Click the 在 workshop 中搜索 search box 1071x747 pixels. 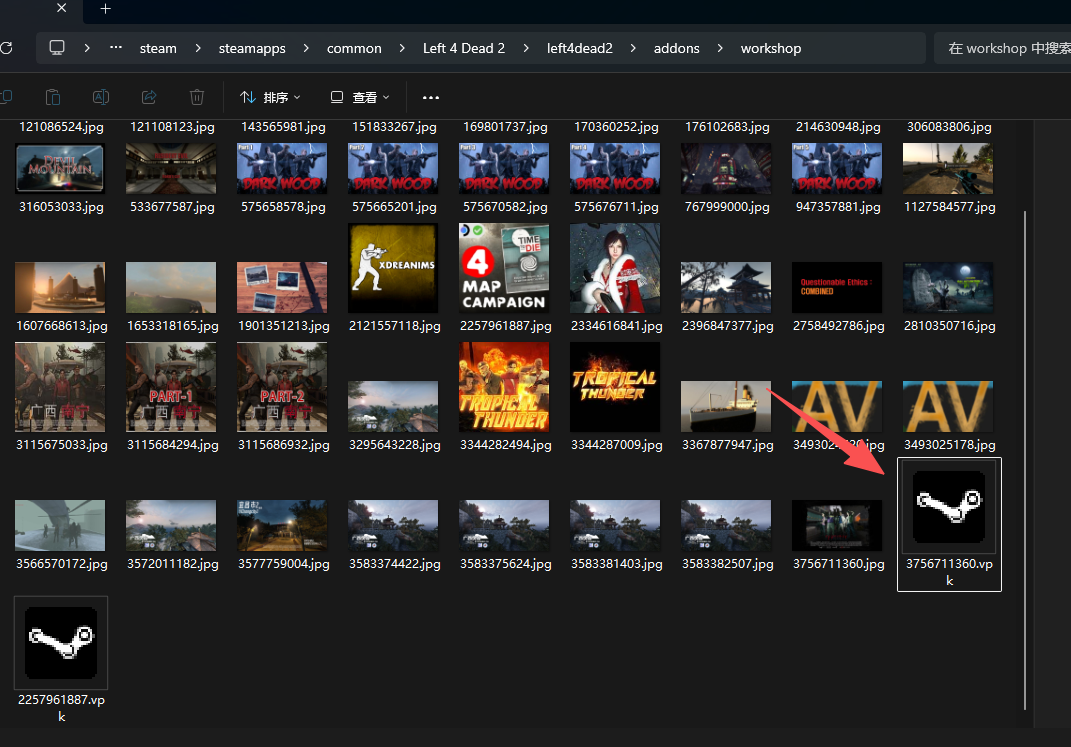pos(1003,48)
